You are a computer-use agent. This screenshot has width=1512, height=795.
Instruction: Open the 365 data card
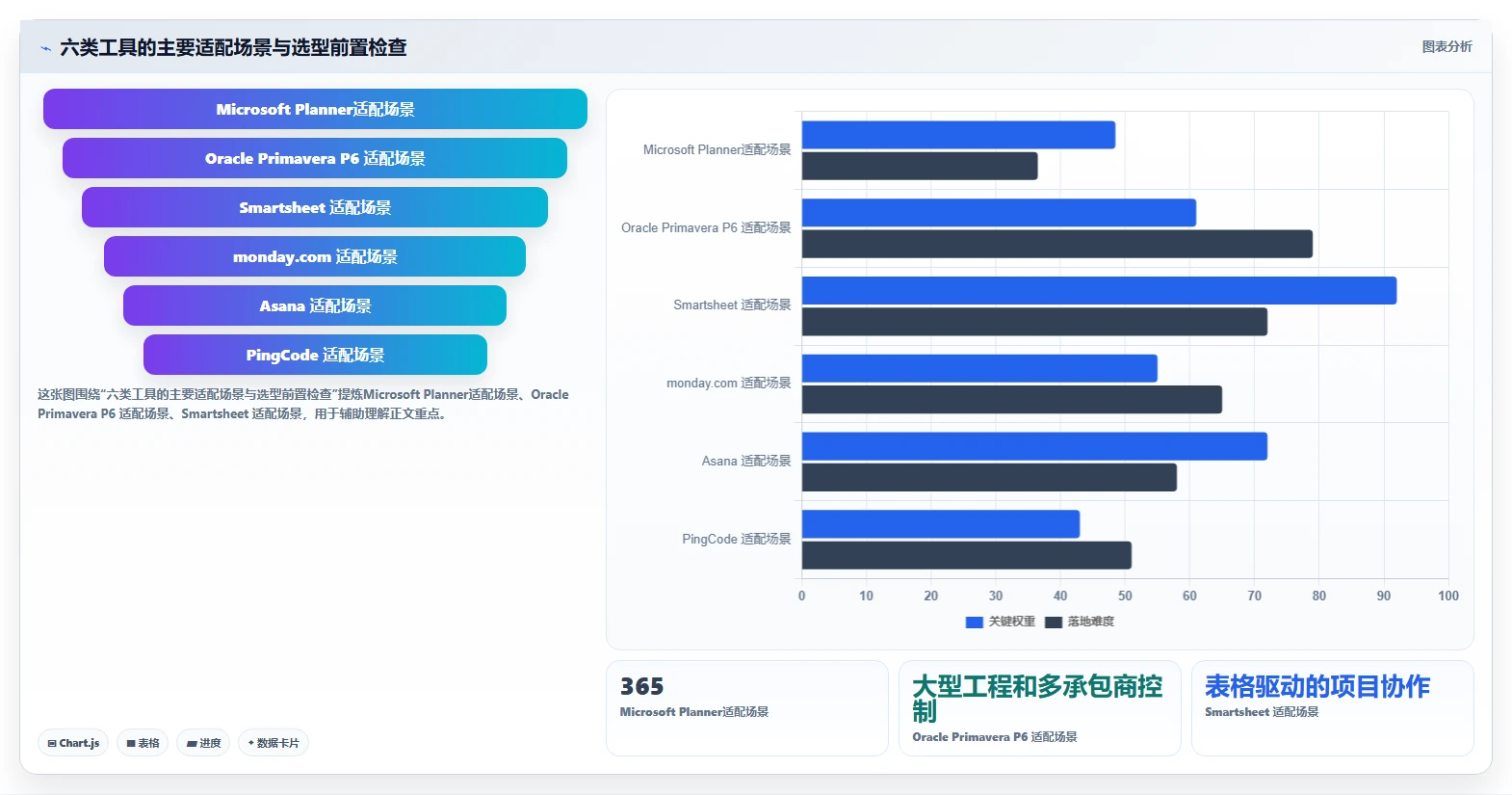pos(746,708)
